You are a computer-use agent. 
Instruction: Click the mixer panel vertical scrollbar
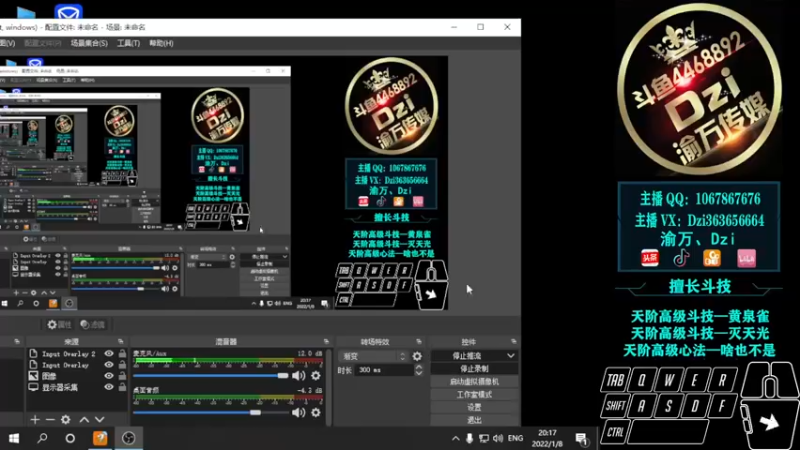pos(329,387)
